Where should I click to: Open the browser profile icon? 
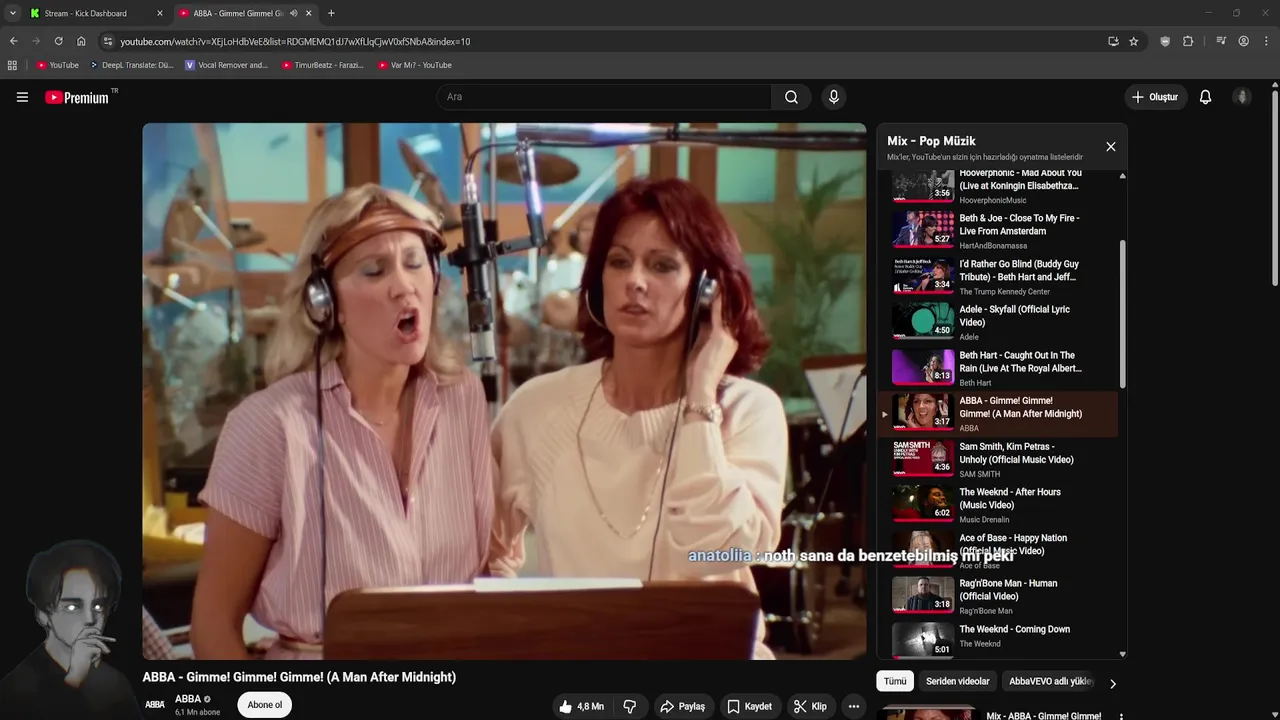[x=1243, y=41]
